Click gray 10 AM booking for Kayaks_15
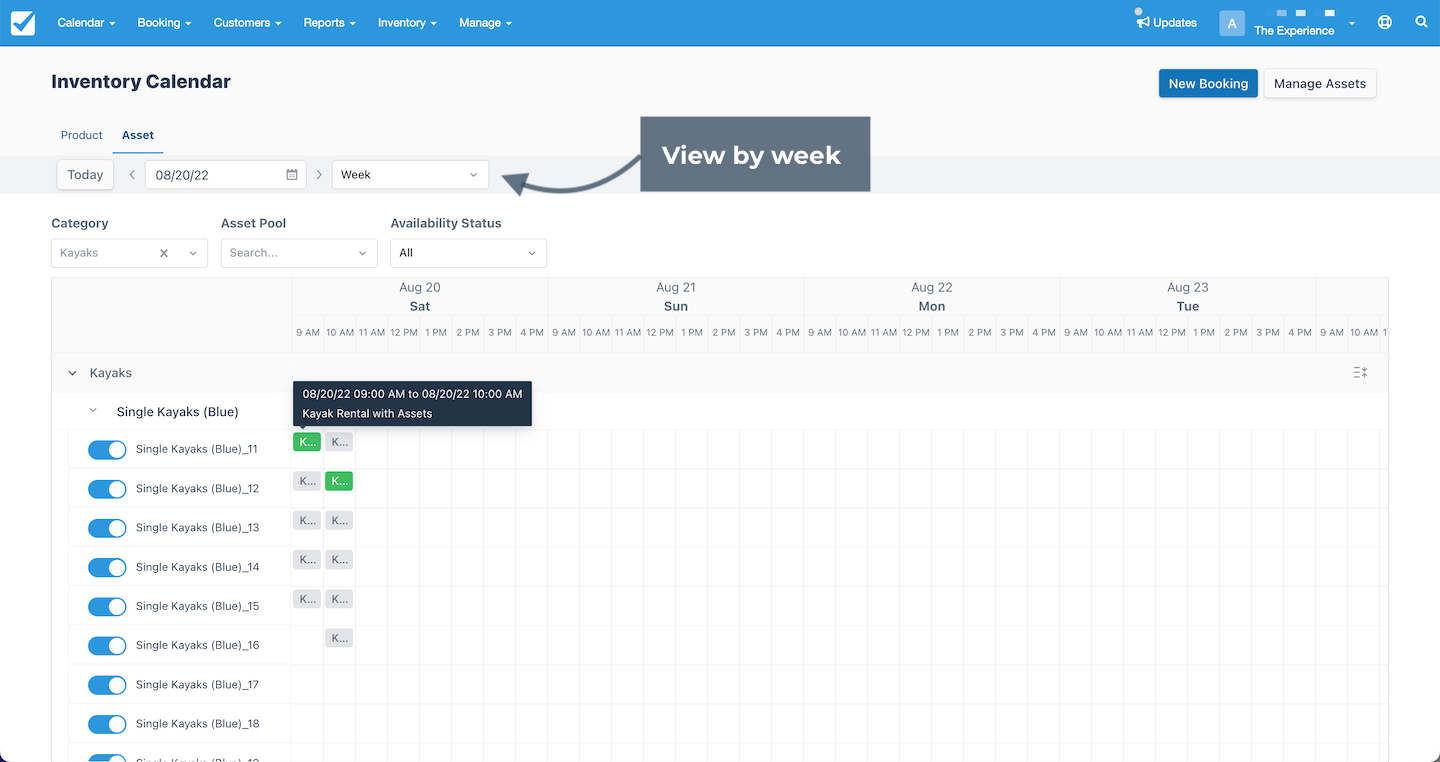Image resolution: width=1440 pixels, height=762 pixels. (x=339, y=599)
